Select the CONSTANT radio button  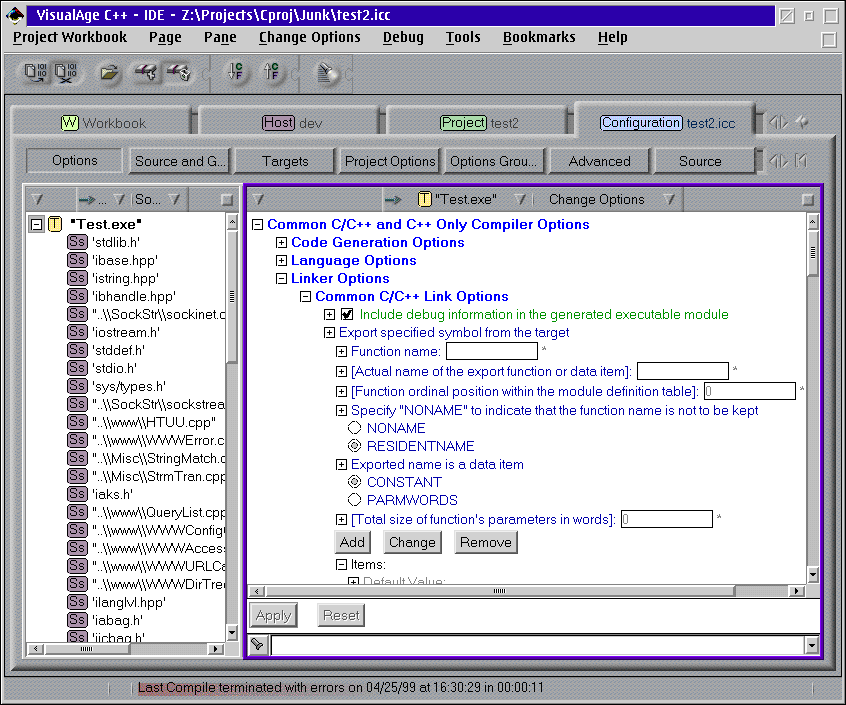[x=354, y=482]
